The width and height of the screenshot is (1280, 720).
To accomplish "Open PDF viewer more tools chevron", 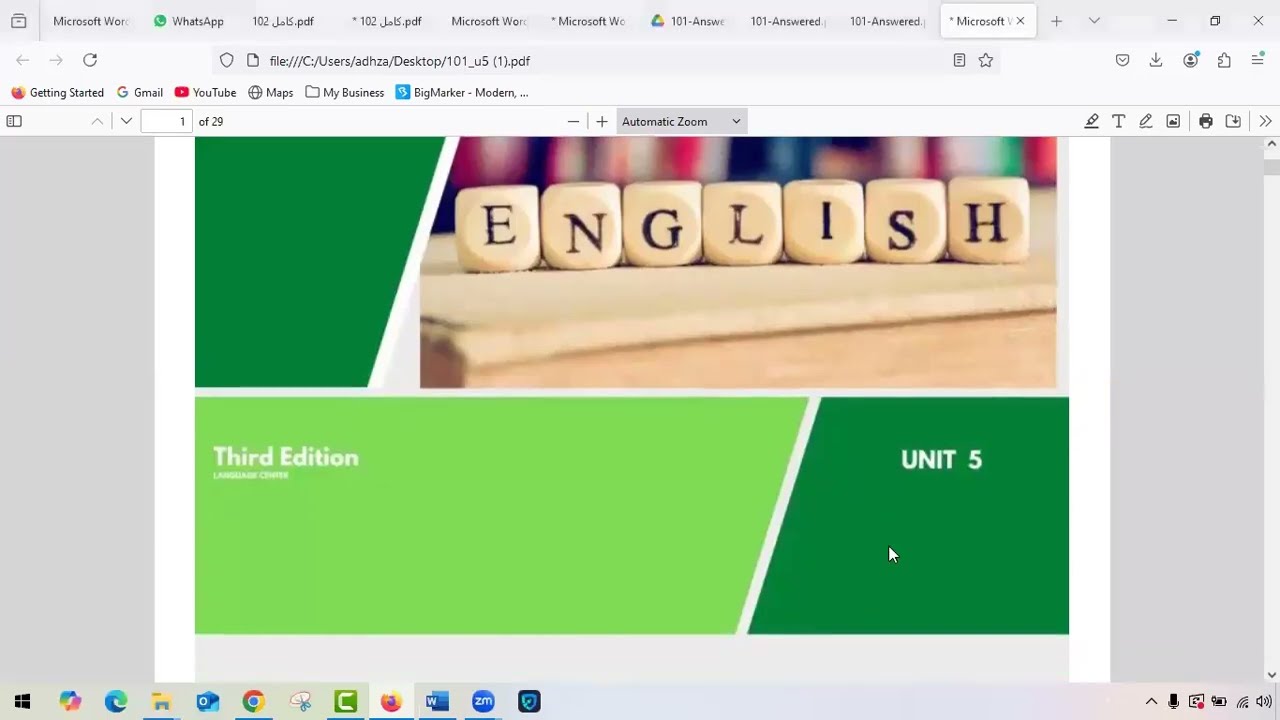I will coord(1265,121).
